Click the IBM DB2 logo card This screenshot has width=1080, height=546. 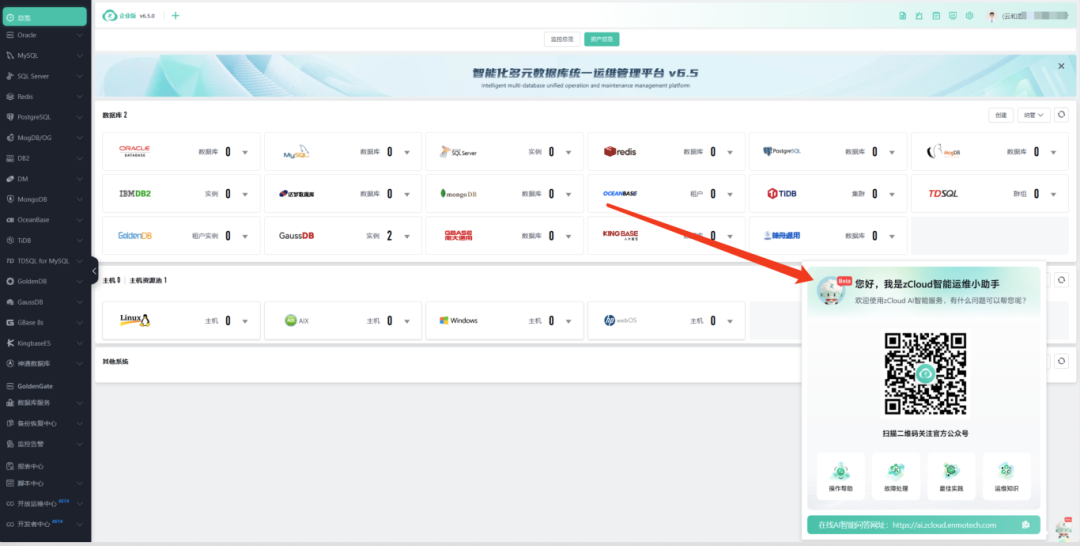(135, 194)
